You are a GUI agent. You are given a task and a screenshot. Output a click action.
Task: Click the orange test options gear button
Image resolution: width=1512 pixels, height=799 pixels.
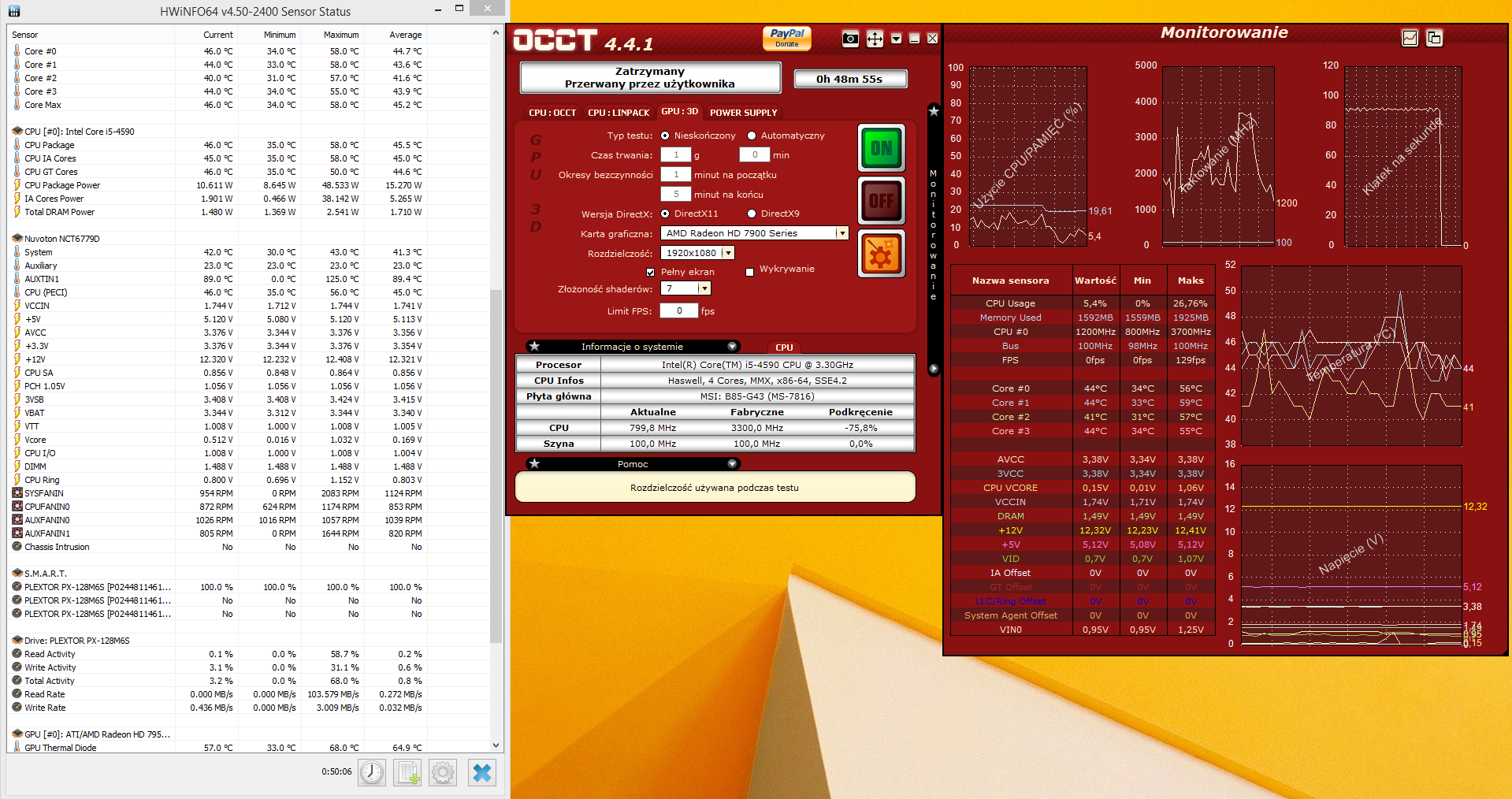(881, 255)
